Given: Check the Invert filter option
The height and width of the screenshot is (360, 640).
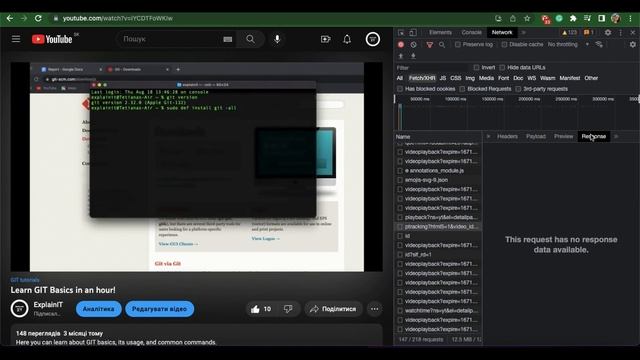Looking at the screenshot, I should 476,67.
